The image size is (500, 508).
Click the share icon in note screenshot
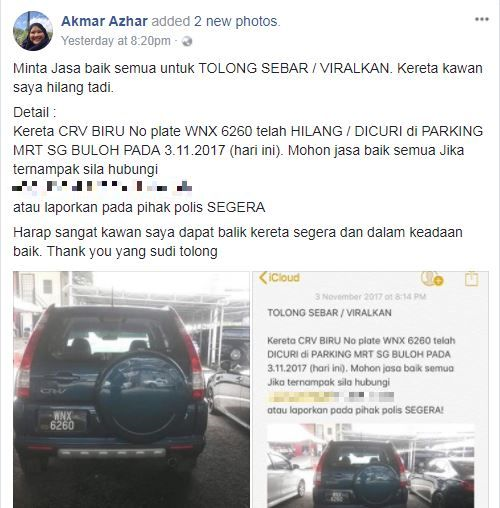(x=471, y=279)
